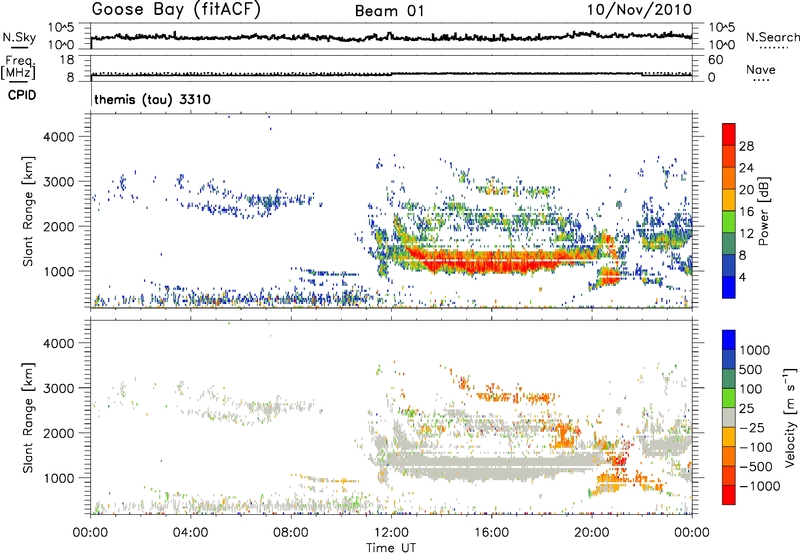
Task: Pick the light green segment of Power colorbar
Action: point(729,222)
